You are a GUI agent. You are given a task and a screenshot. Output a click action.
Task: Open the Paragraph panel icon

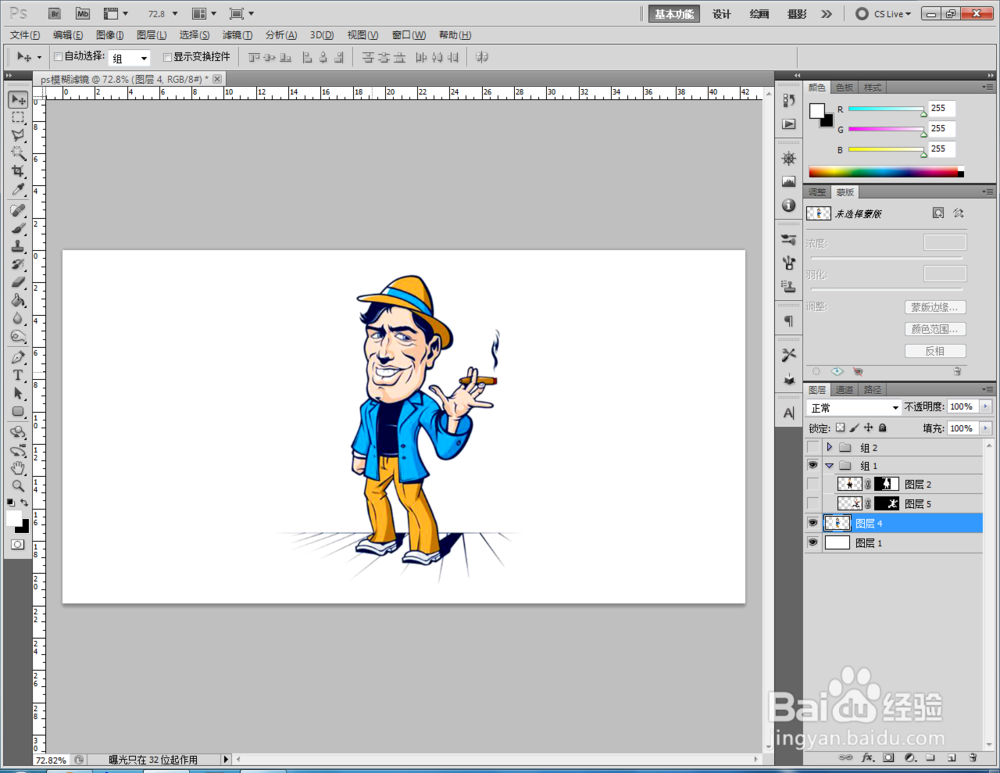(x=789, y=321)
